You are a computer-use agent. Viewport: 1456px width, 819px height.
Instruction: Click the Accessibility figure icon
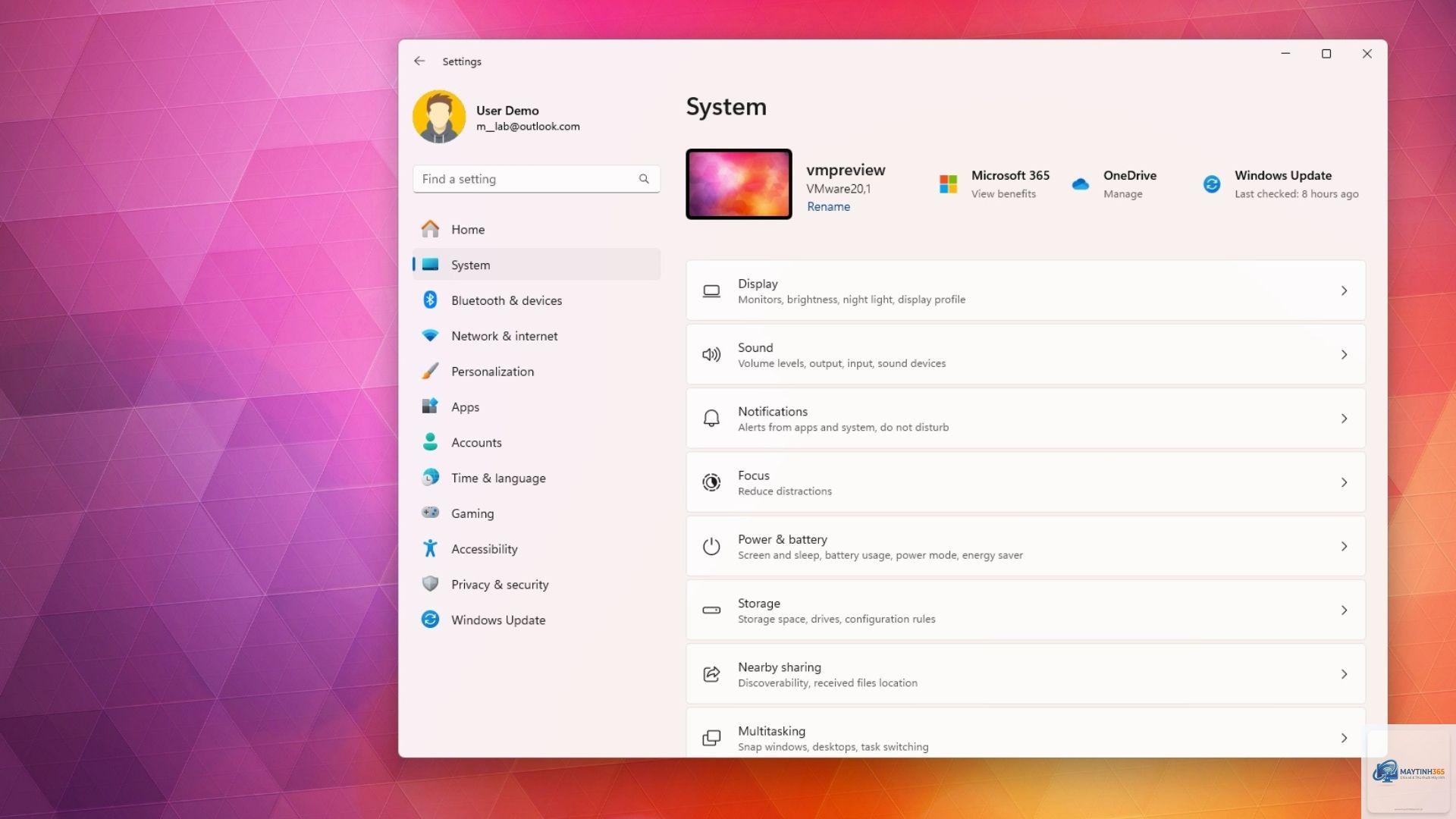point(430,548)
